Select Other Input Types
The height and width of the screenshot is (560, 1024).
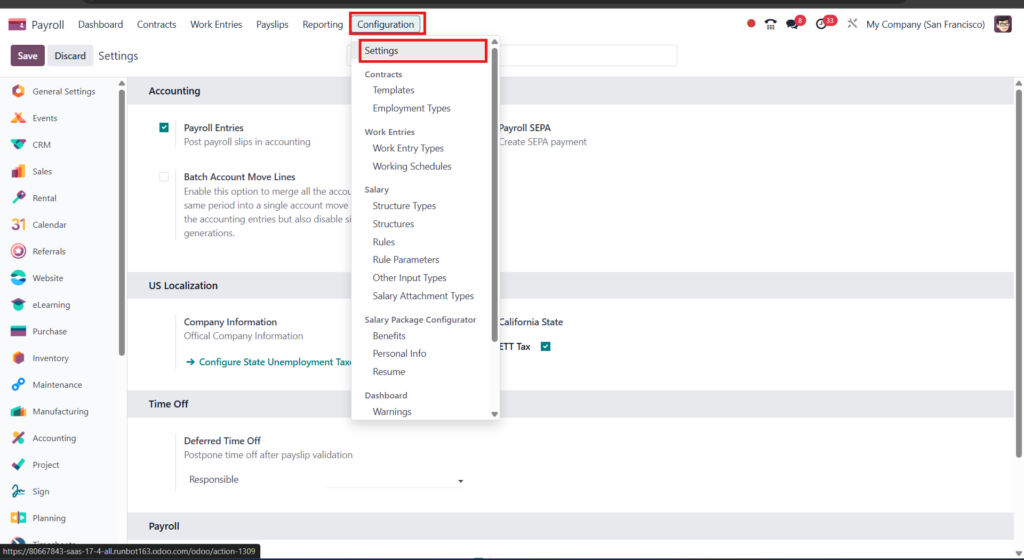pyautogui.click(x=409, y=278)
